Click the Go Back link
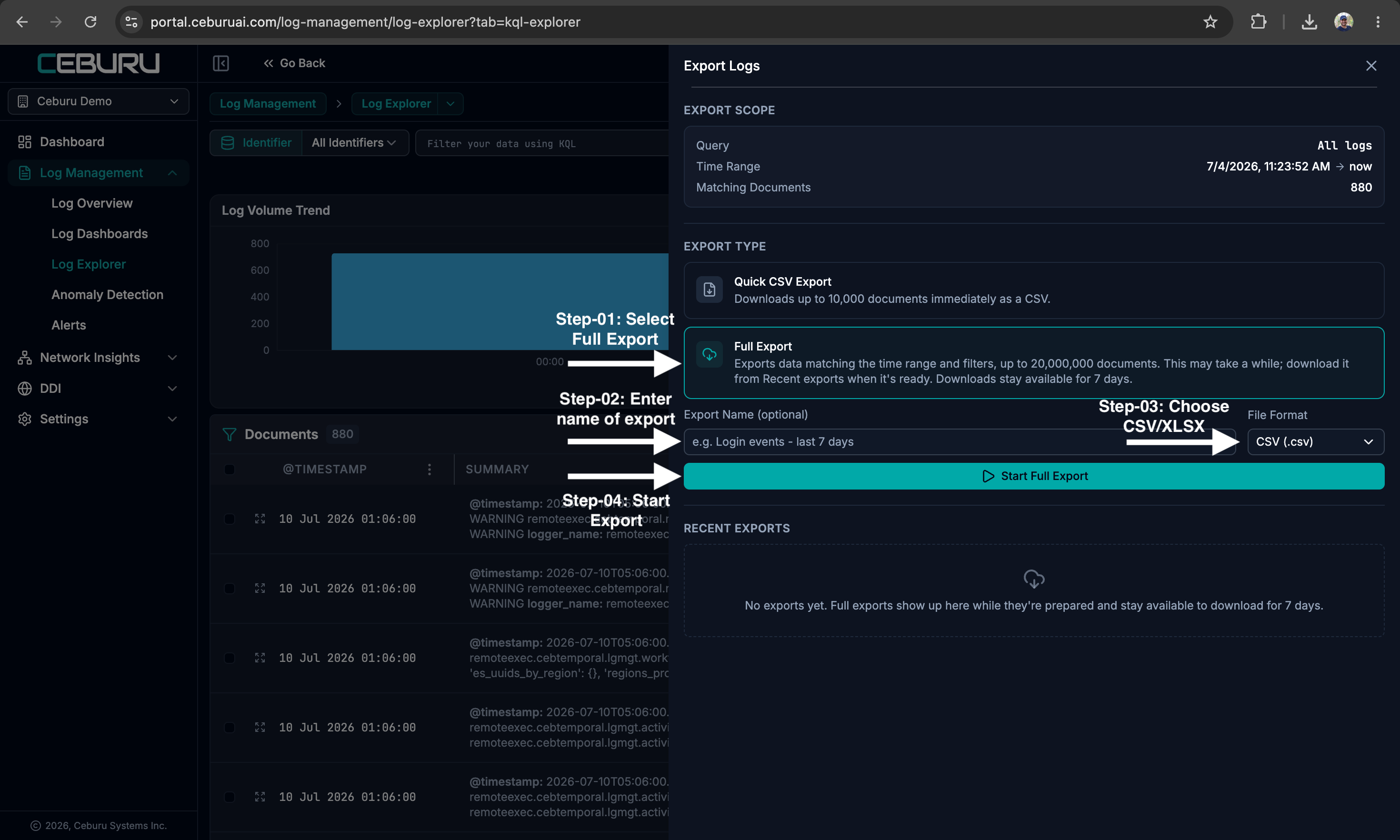 [294, 63]
